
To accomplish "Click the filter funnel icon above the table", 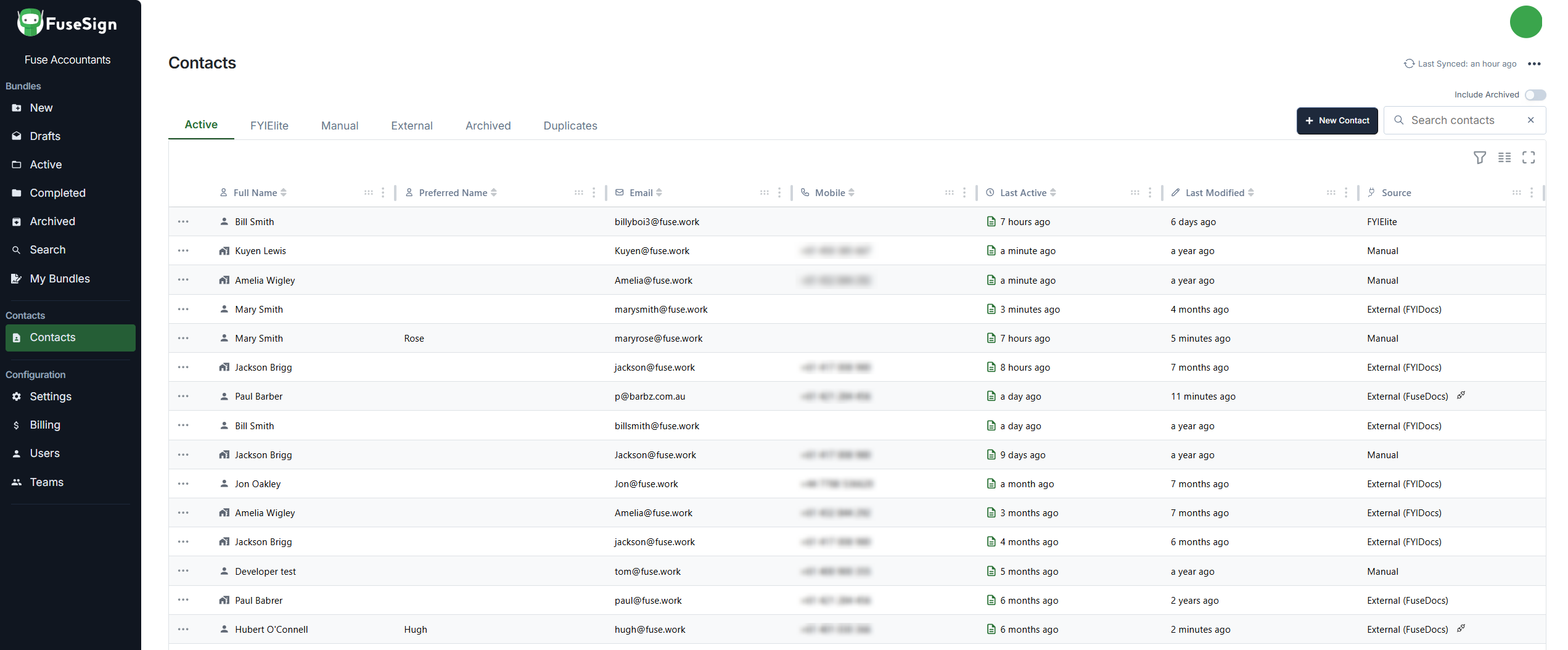I will (1479, 158).
